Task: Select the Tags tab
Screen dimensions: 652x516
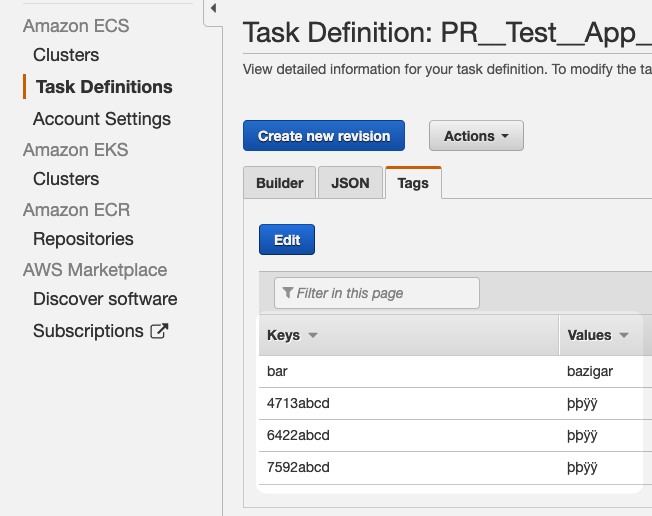Action: [413, 183]
